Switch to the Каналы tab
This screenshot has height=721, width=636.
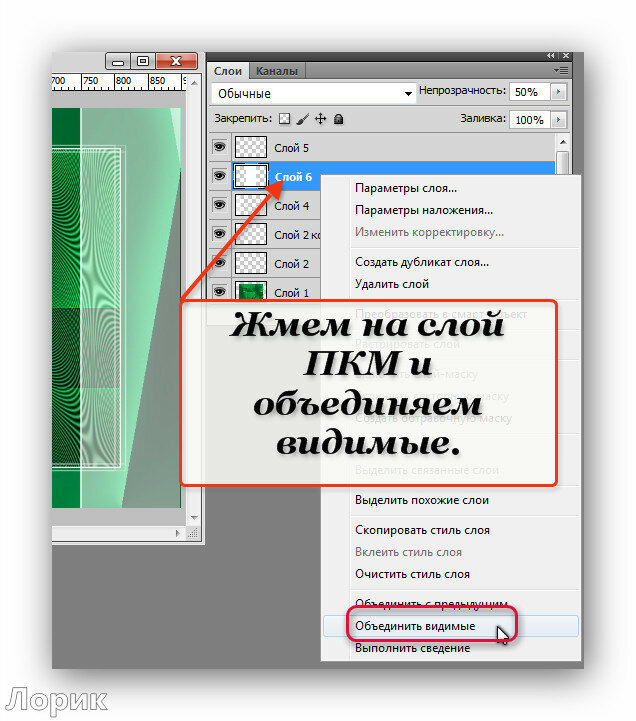277,71
